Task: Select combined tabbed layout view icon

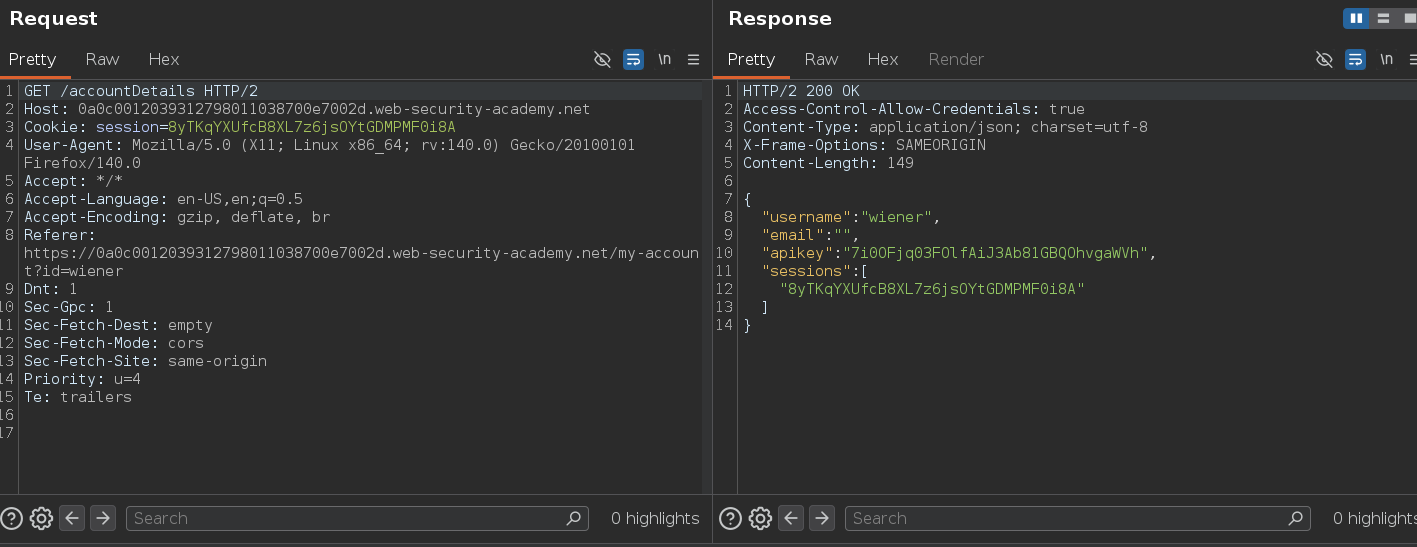Action: pos(1408,18)
